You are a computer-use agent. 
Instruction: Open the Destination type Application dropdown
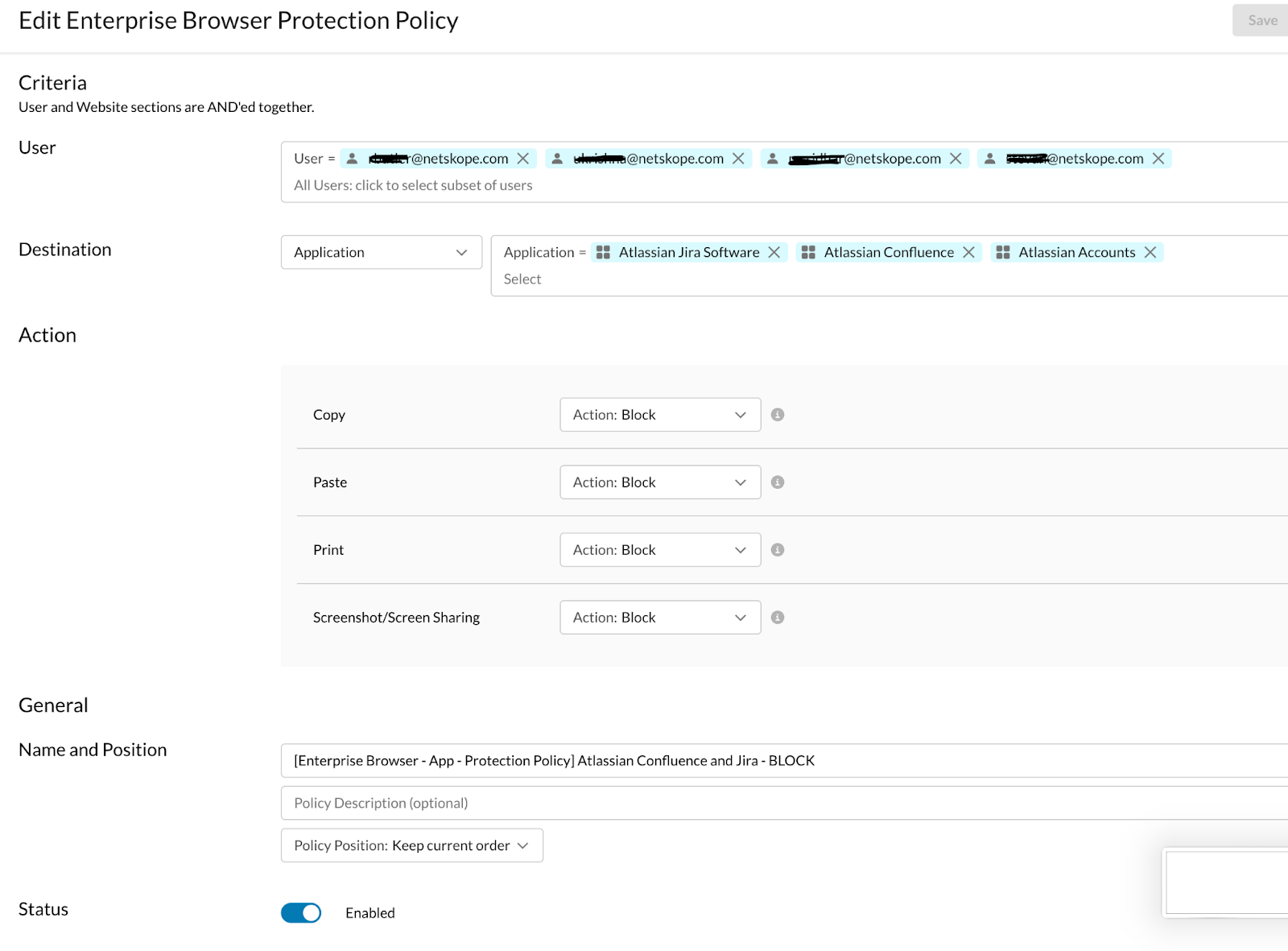pos(382,252)
